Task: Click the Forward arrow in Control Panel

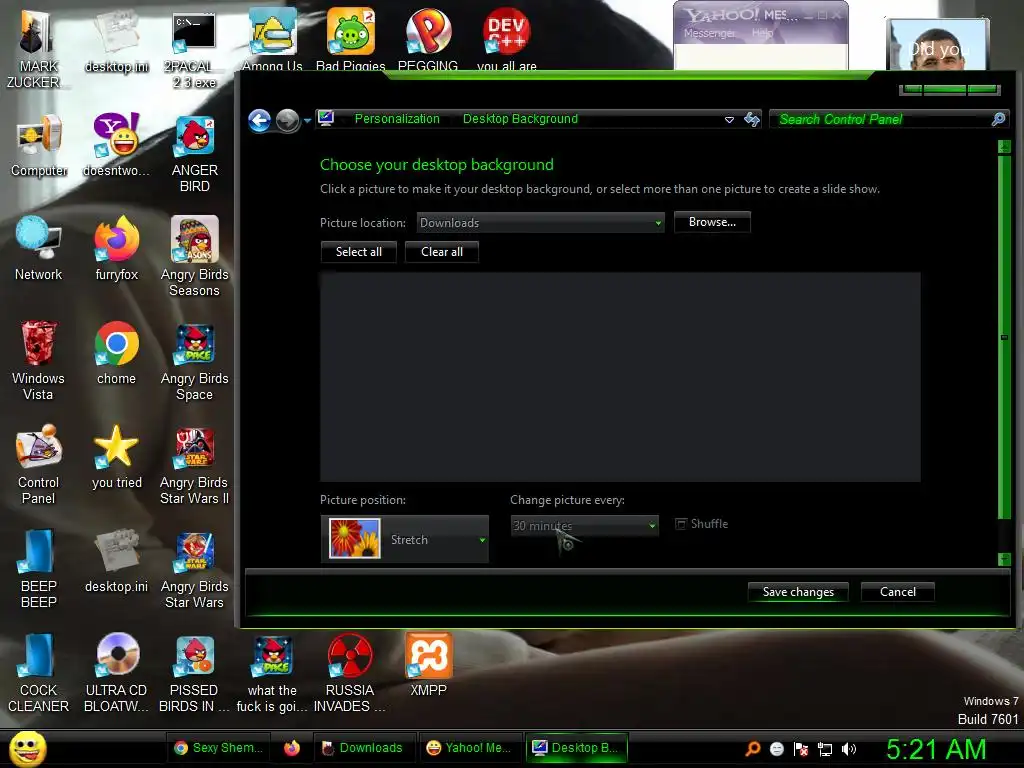Action: point(287,120)
